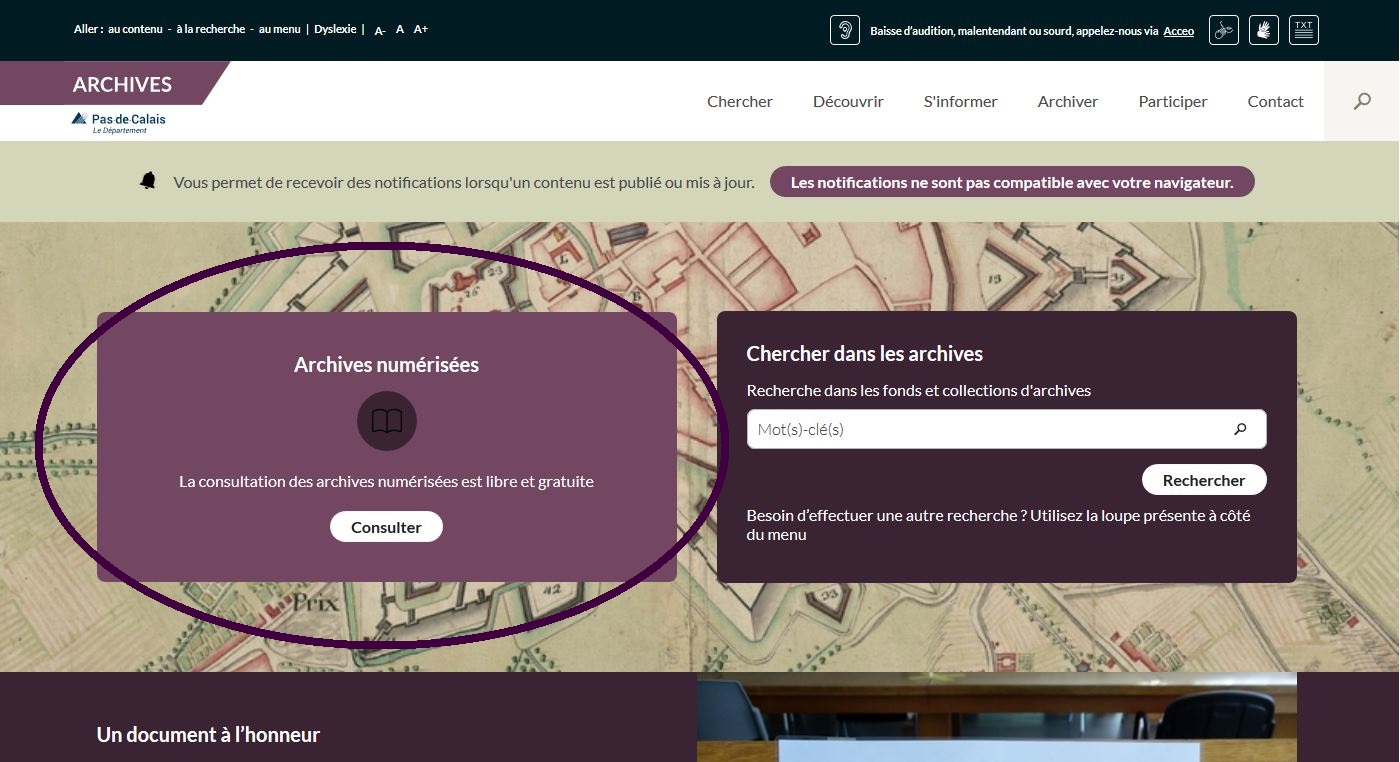The height and width of the screenshot is (762, 1400).
Task: Click the magnifier inside the keyword field
Action: 1241,428
